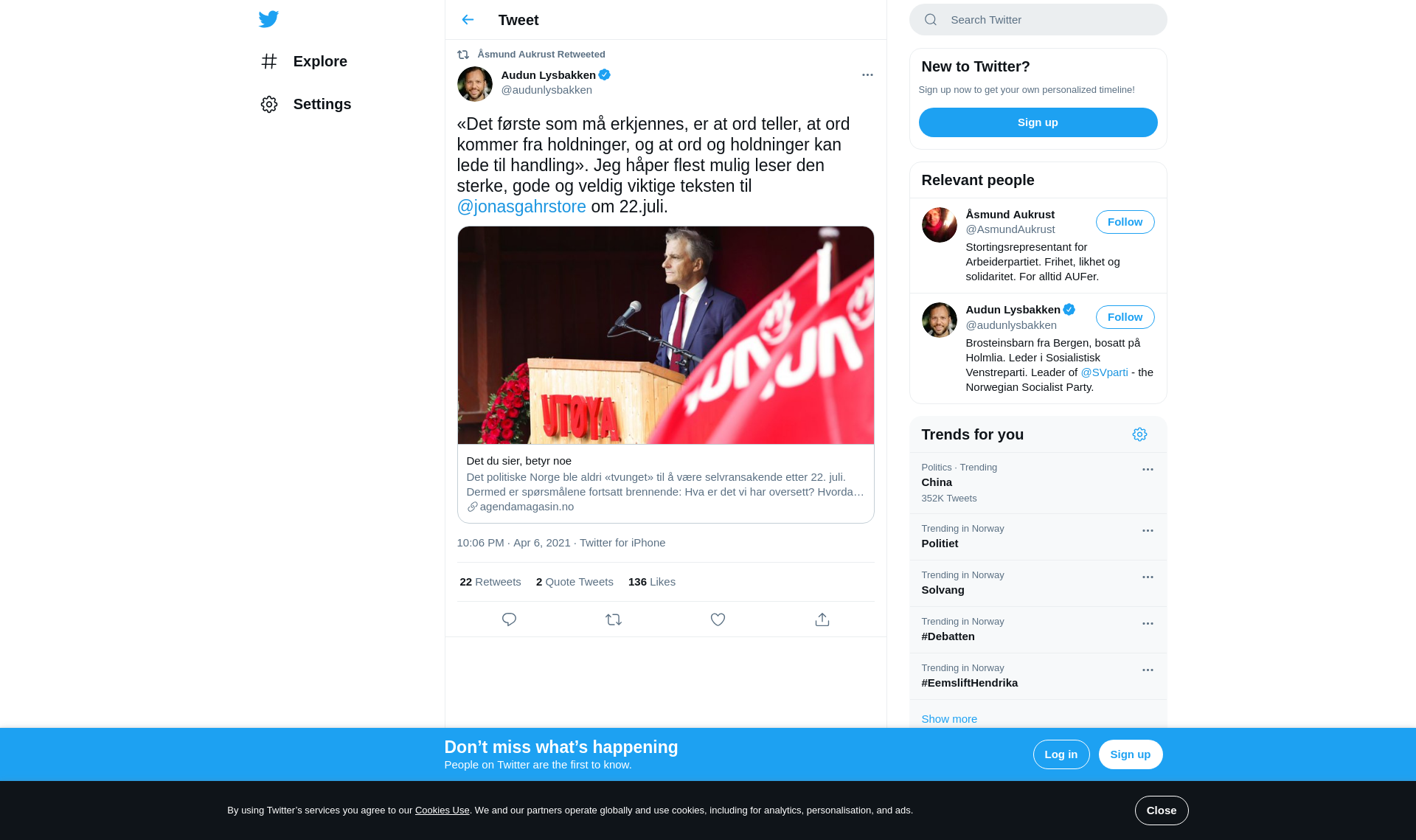Image resolution: width=1416 pixels, height=840 pixels.
Task: Follow Åsmund Aukrust
Action: [x=1125, y=222]
